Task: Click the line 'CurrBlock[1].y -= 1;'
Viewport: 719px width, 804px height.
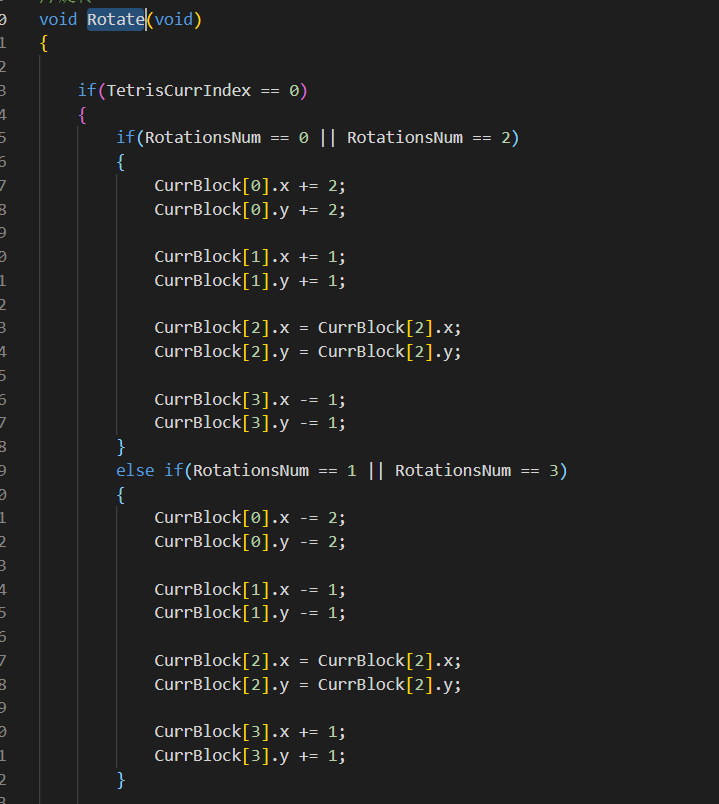Action: [250, 613]
